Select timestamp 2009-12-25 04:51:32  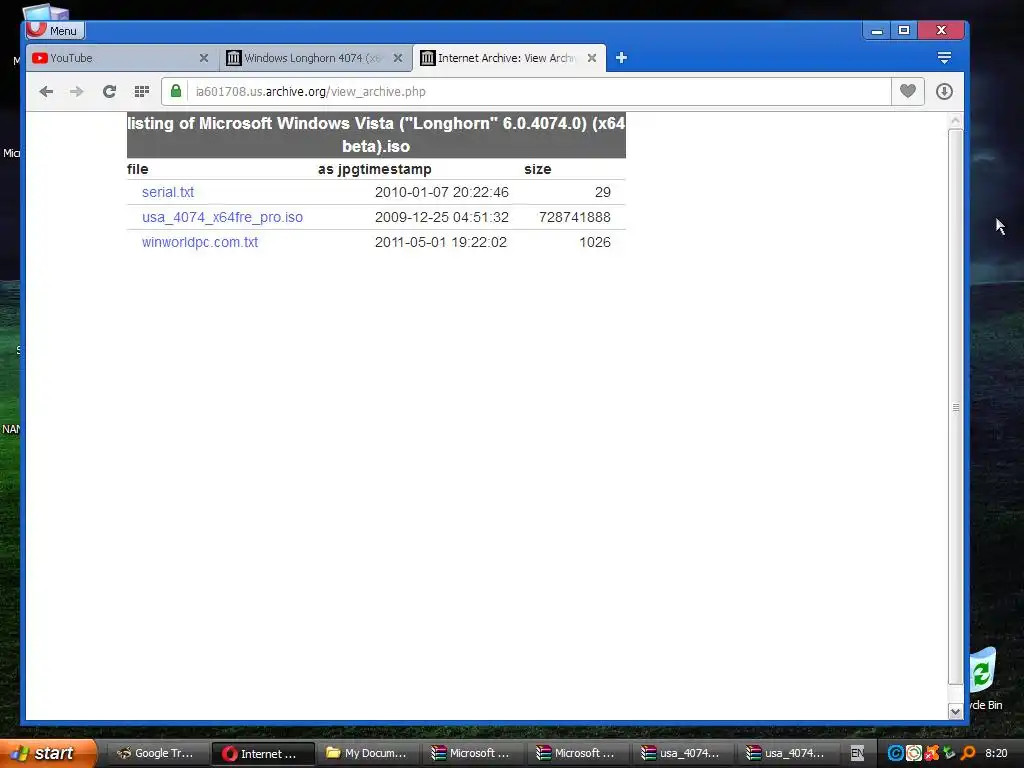point(441,217)
